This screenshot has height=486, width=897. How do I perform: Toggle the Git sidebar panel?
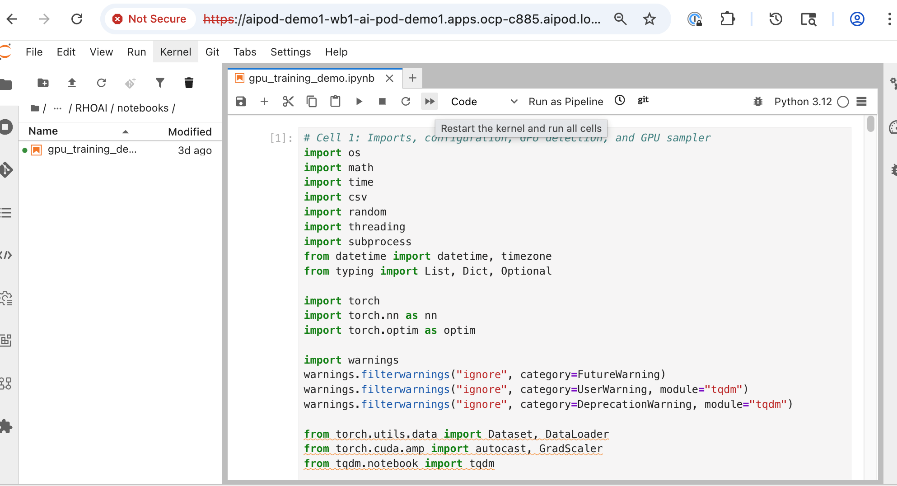pyautogui.click(x=6, y=170)
